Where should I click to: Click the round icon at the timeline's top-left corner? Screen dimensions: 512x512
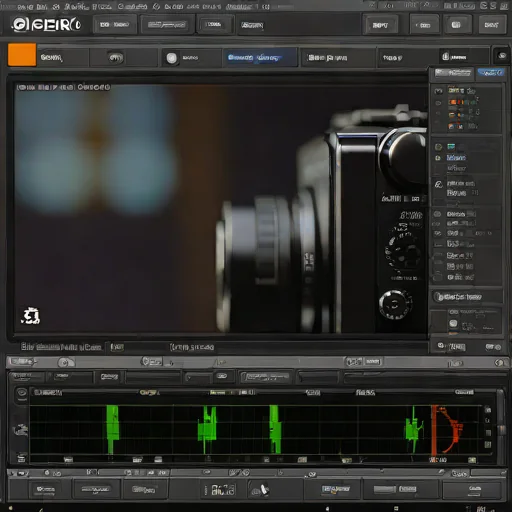(22, 393)
